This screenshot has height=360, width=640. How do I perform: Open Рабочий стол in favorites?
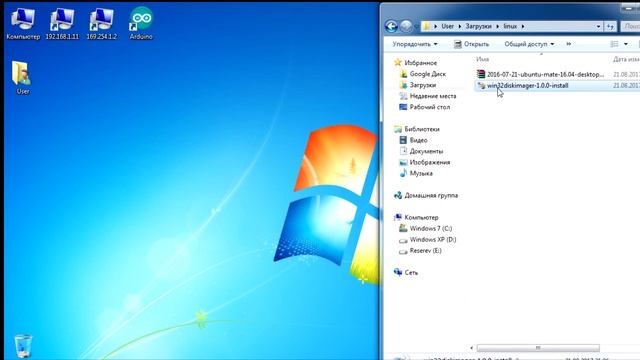point(429,107)
